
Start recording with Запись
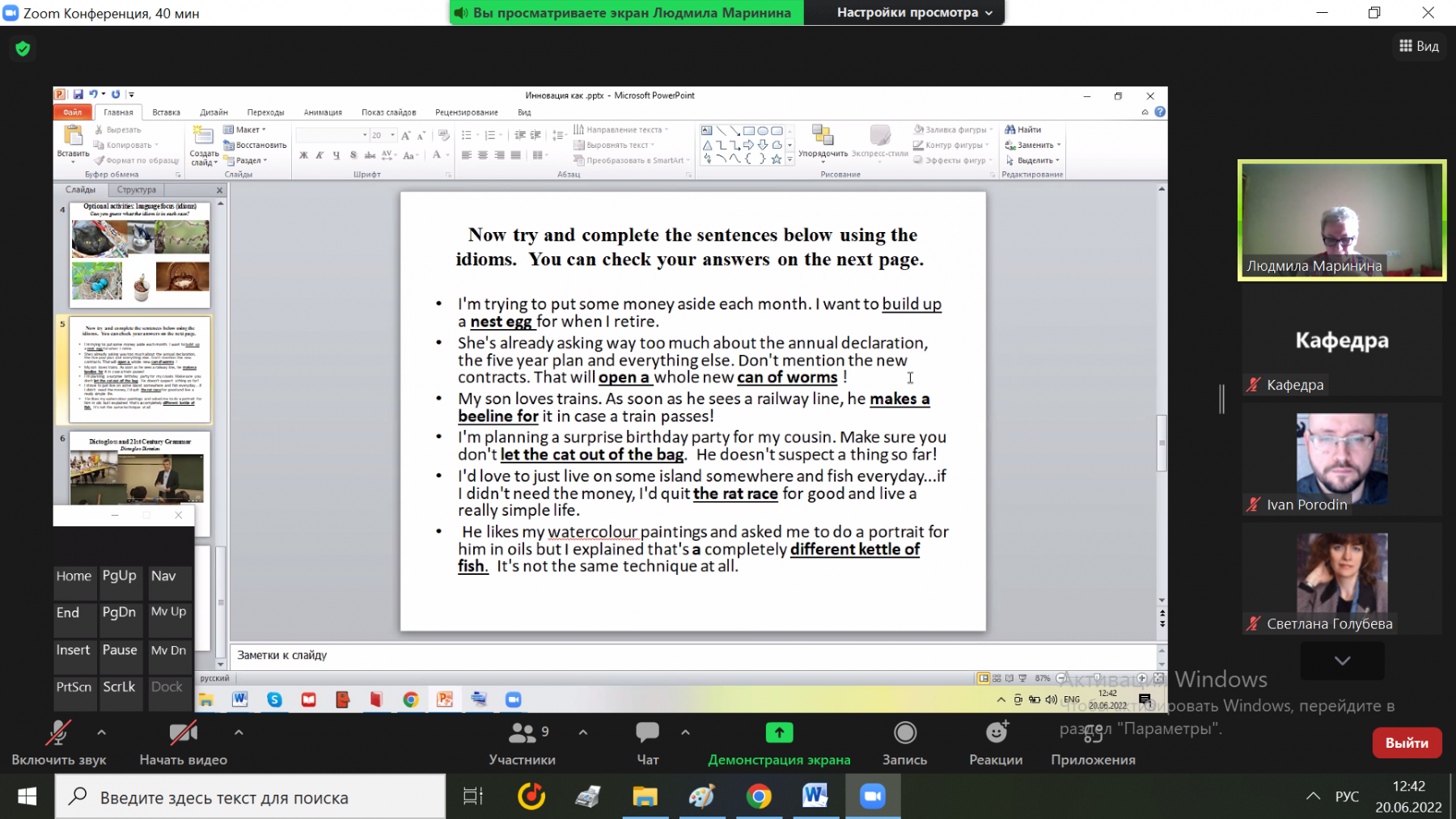pyautogui.click(x=904, y=743)
